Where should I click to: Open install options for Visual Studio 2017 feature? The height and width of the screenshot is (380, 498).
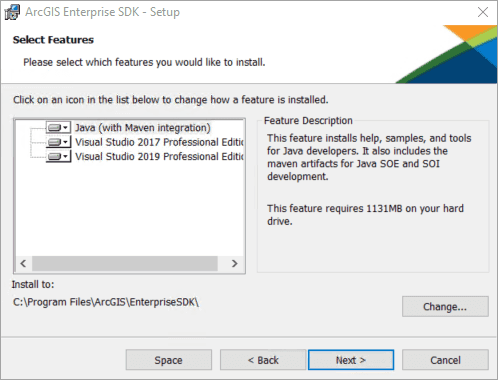58,142
